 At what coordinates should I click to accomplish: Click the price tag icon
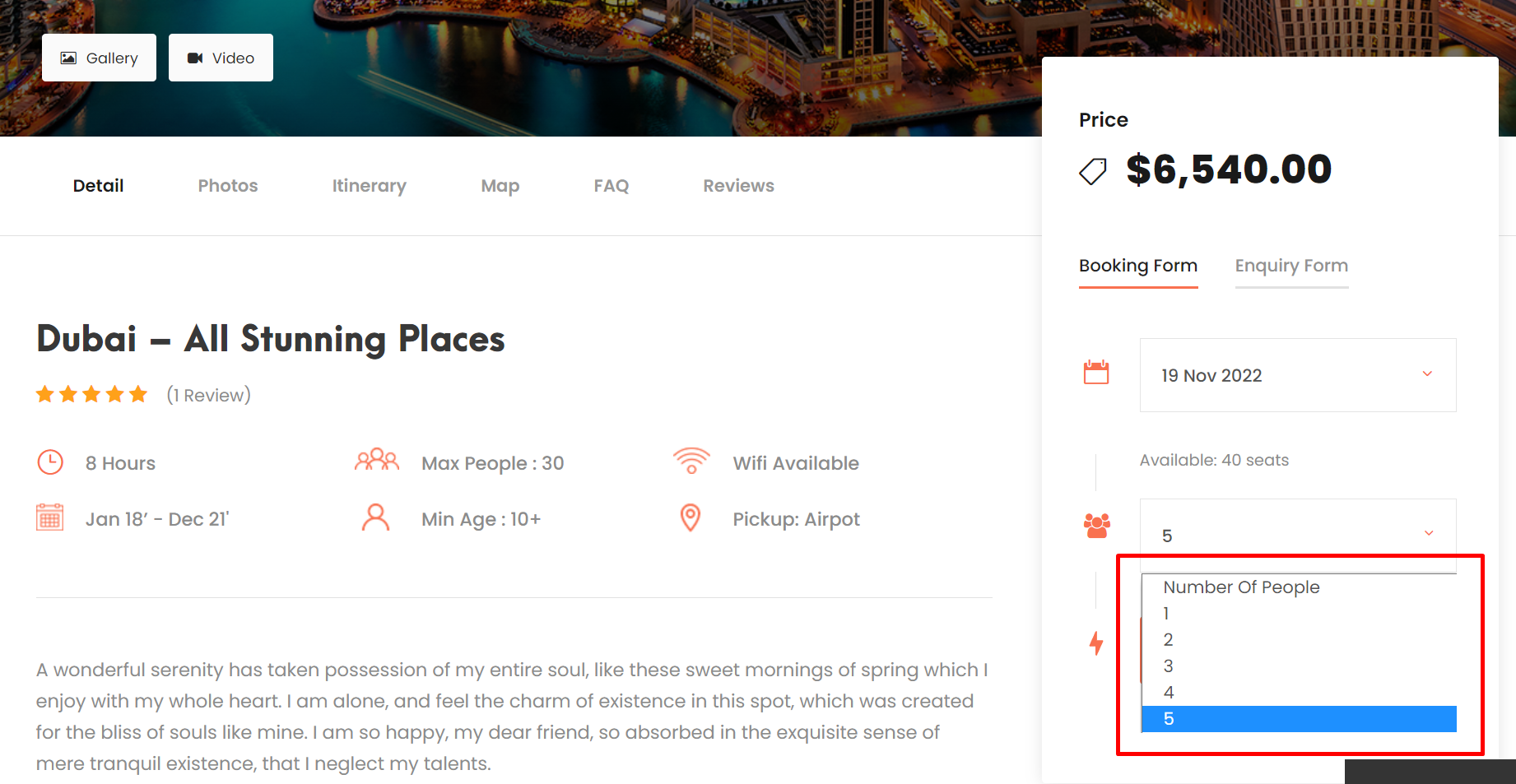[x=1093, y=171]
